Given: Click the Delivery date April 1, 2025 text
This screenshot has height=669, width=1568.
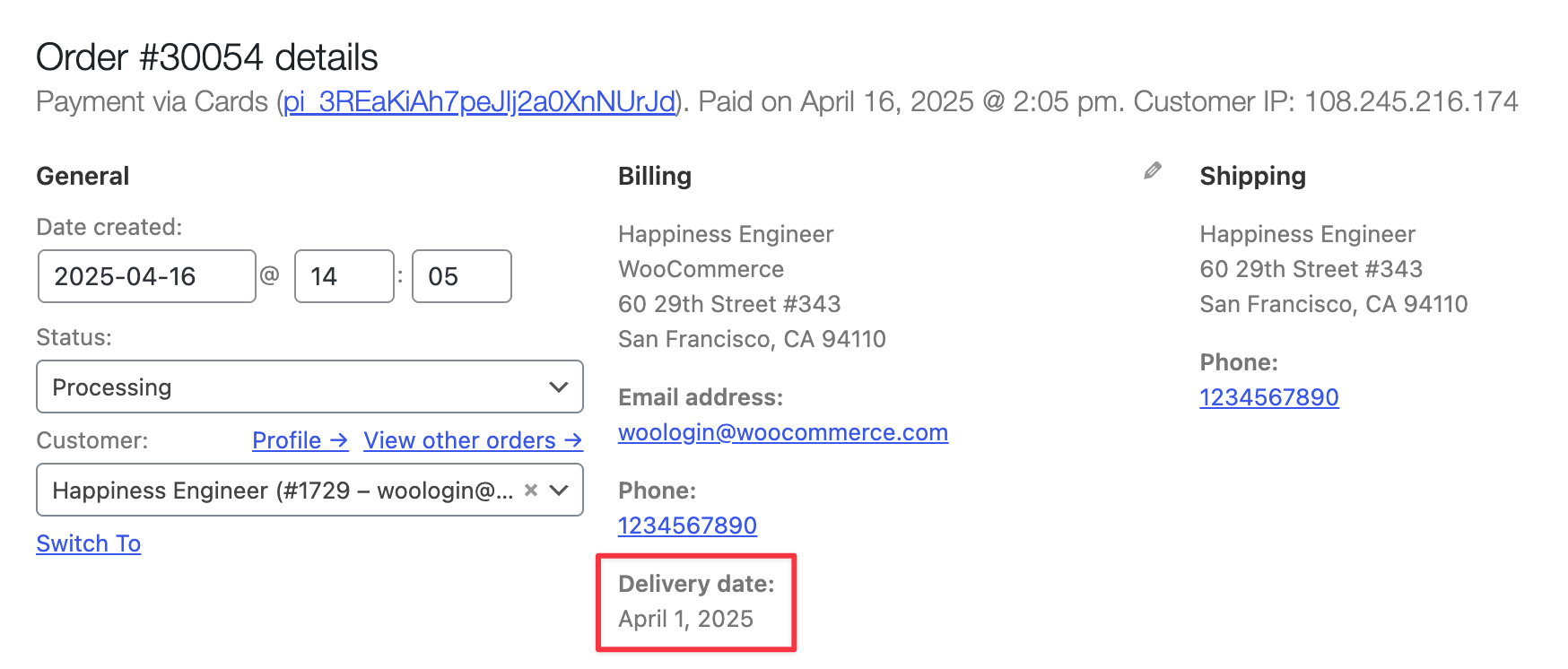Looking at the screenshot, I should (686, 619).
